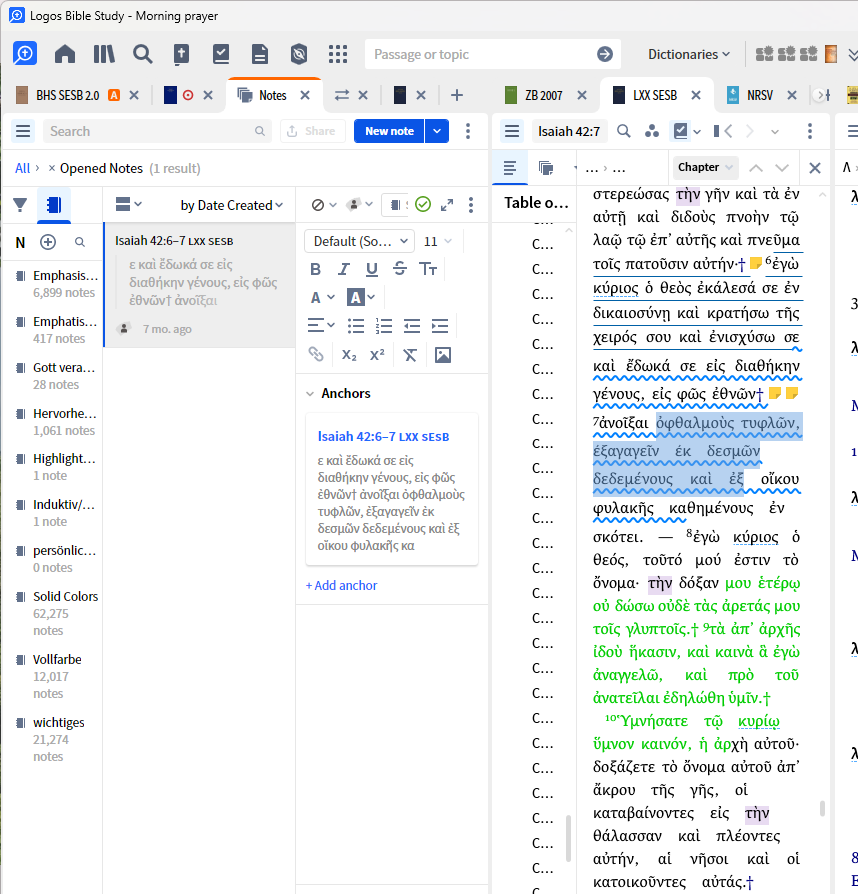Open the font size 11 dropdown

point(438,242)
